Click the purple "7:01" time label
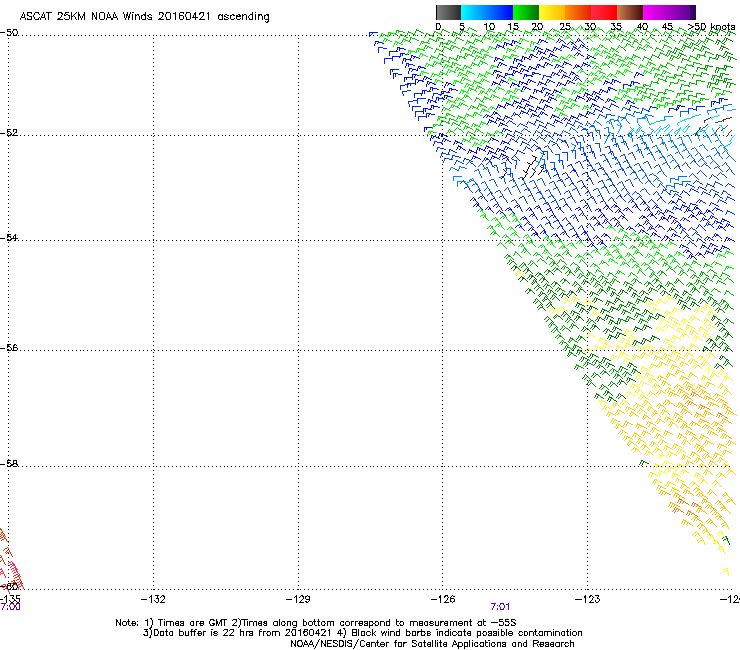 [500, 607]
